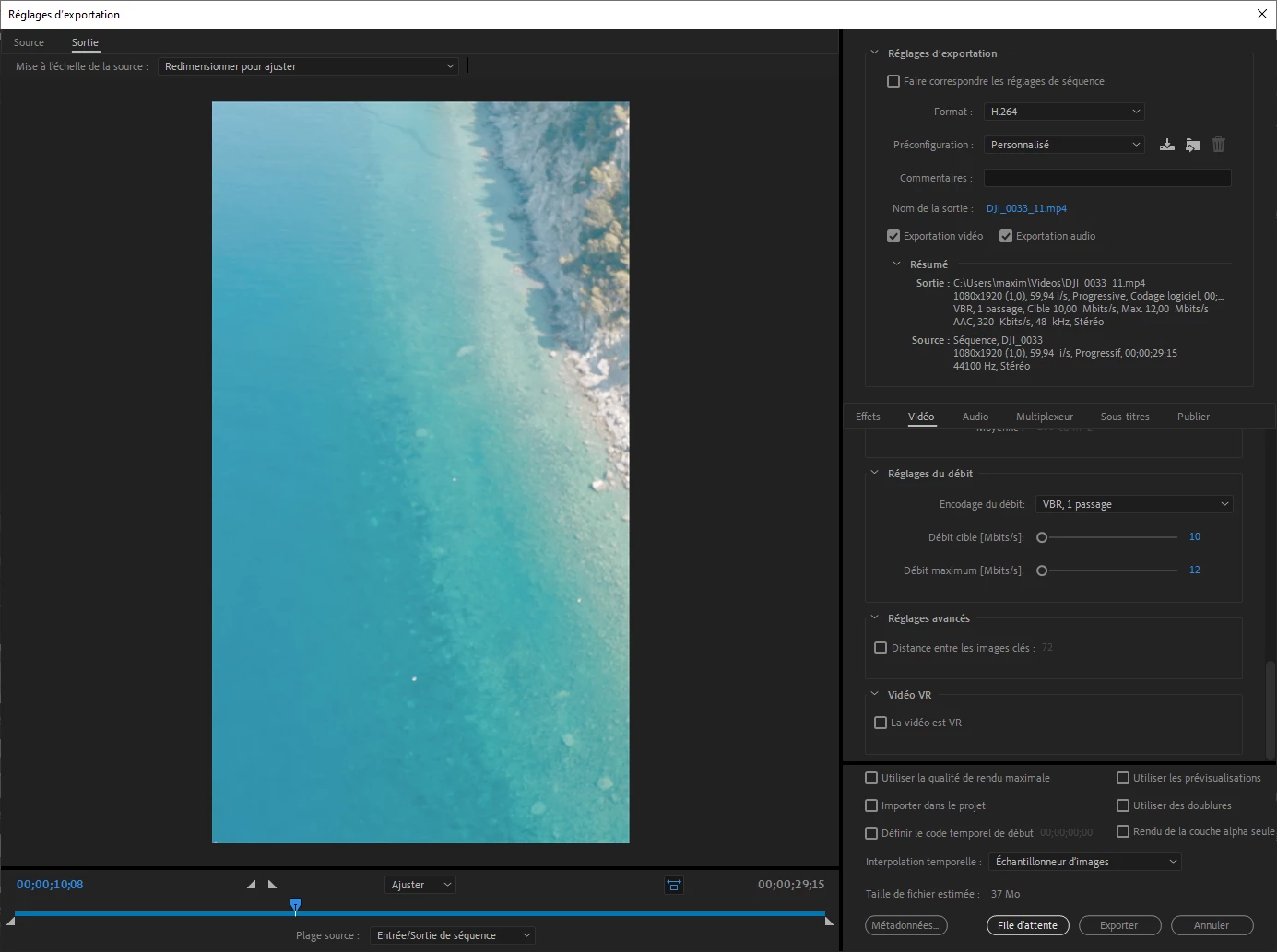Click the Débit cible slider handle

pos(1042,537)
